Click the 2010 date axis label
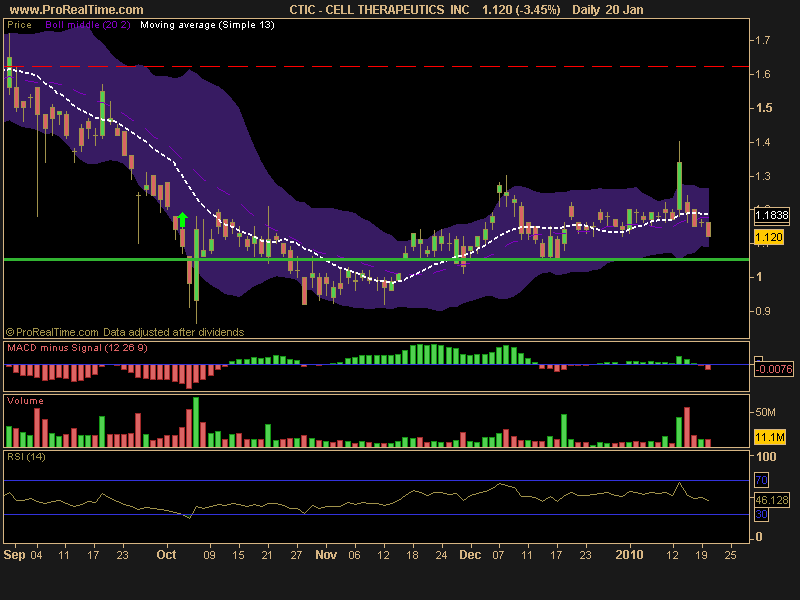This screenshot has width=800, height=600. pyautogui.click(x=629, y=555)
